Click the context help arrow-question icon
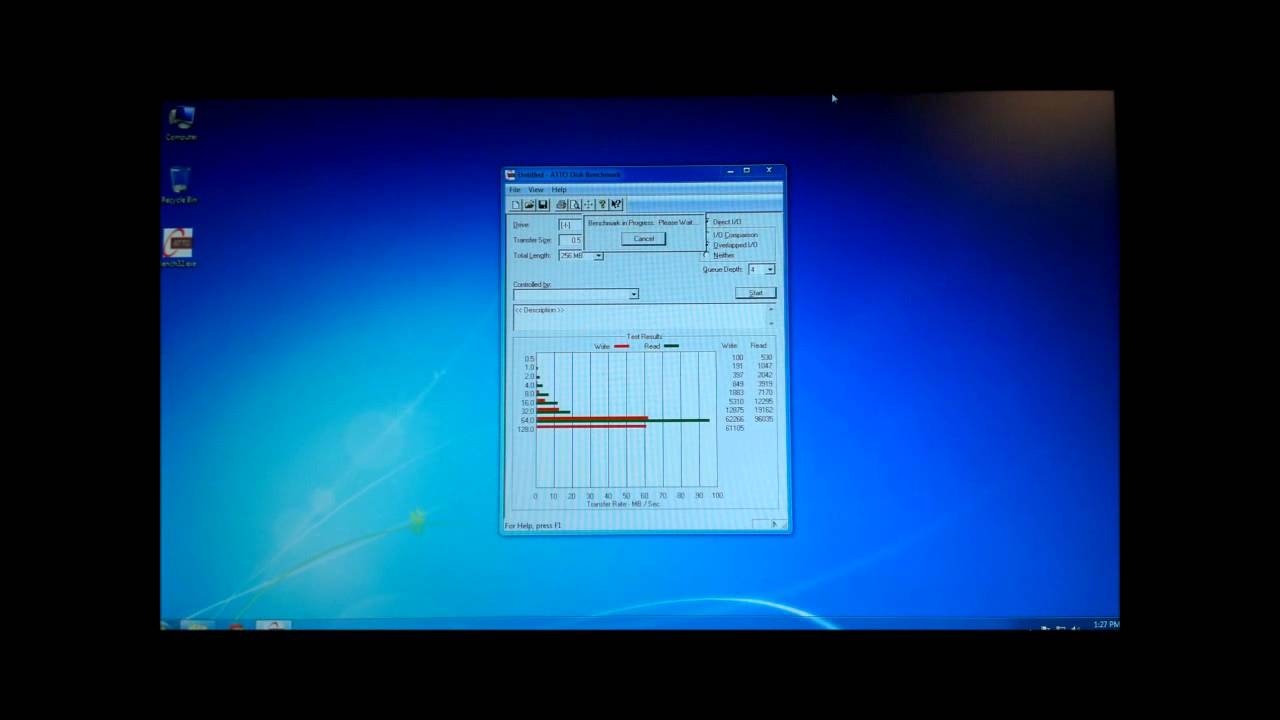 tap(616, 205)
